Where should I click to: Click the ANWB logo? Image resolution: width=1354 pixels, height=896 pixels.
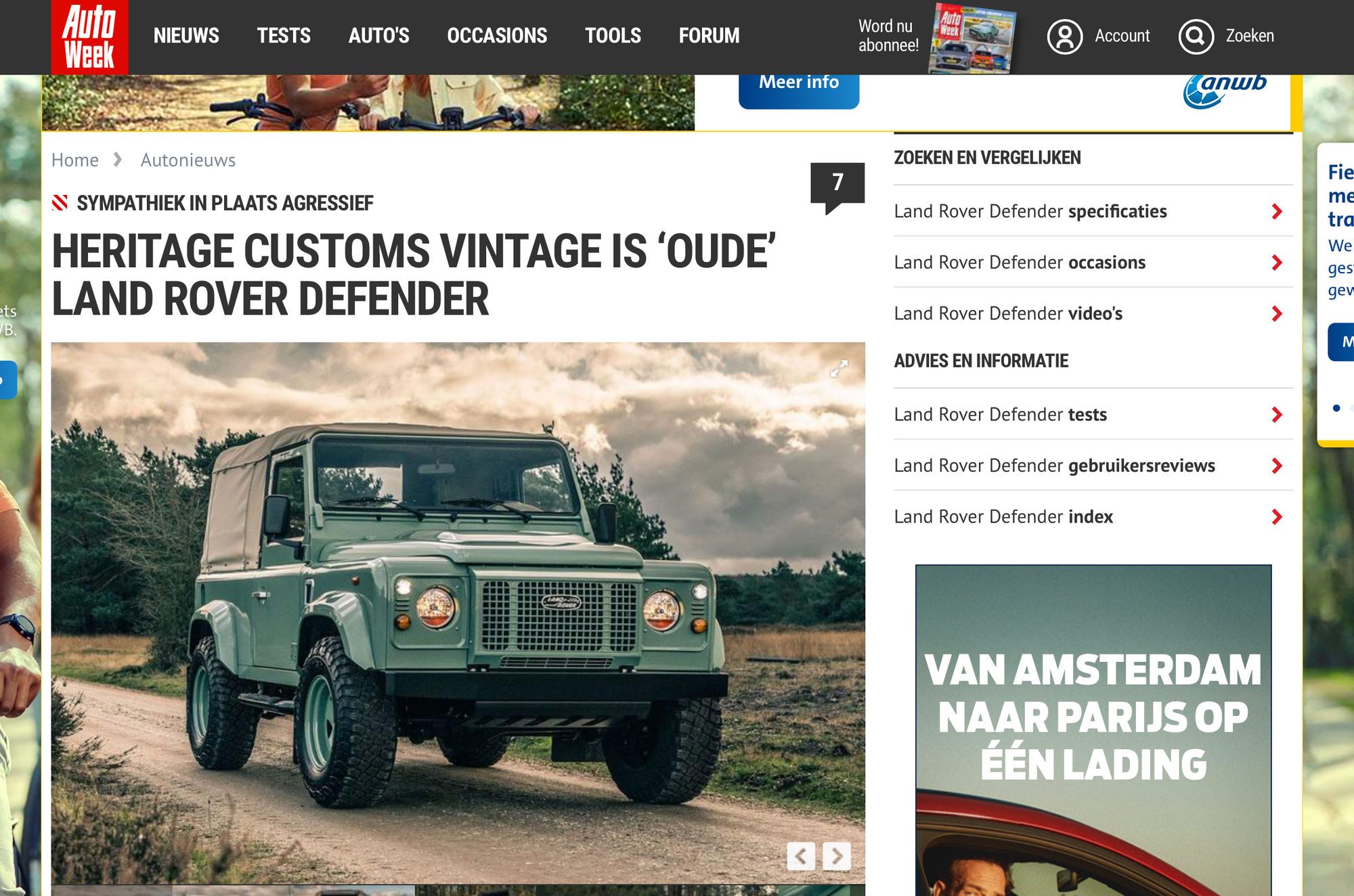coord(1225,89)
